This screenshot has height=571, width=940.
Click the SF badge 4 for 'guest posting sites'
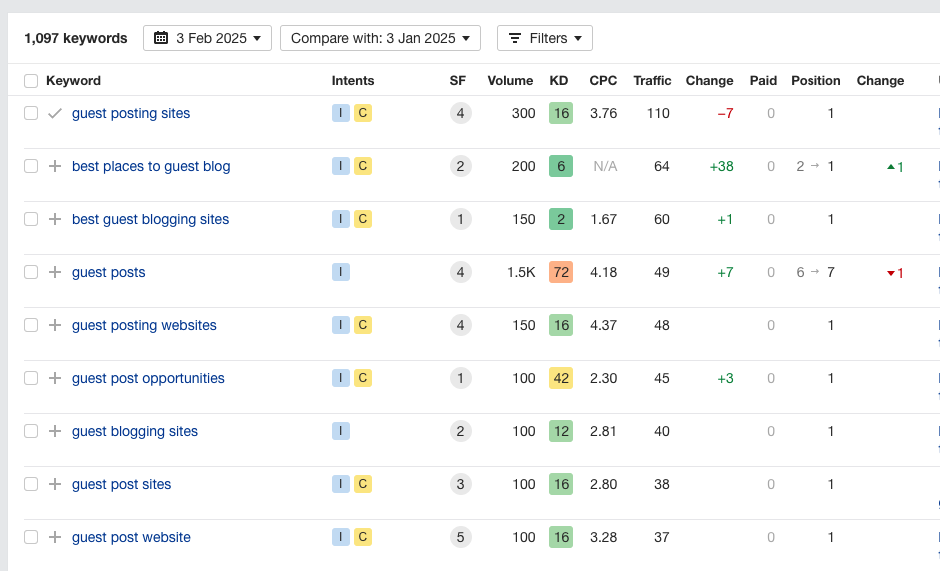460,113
